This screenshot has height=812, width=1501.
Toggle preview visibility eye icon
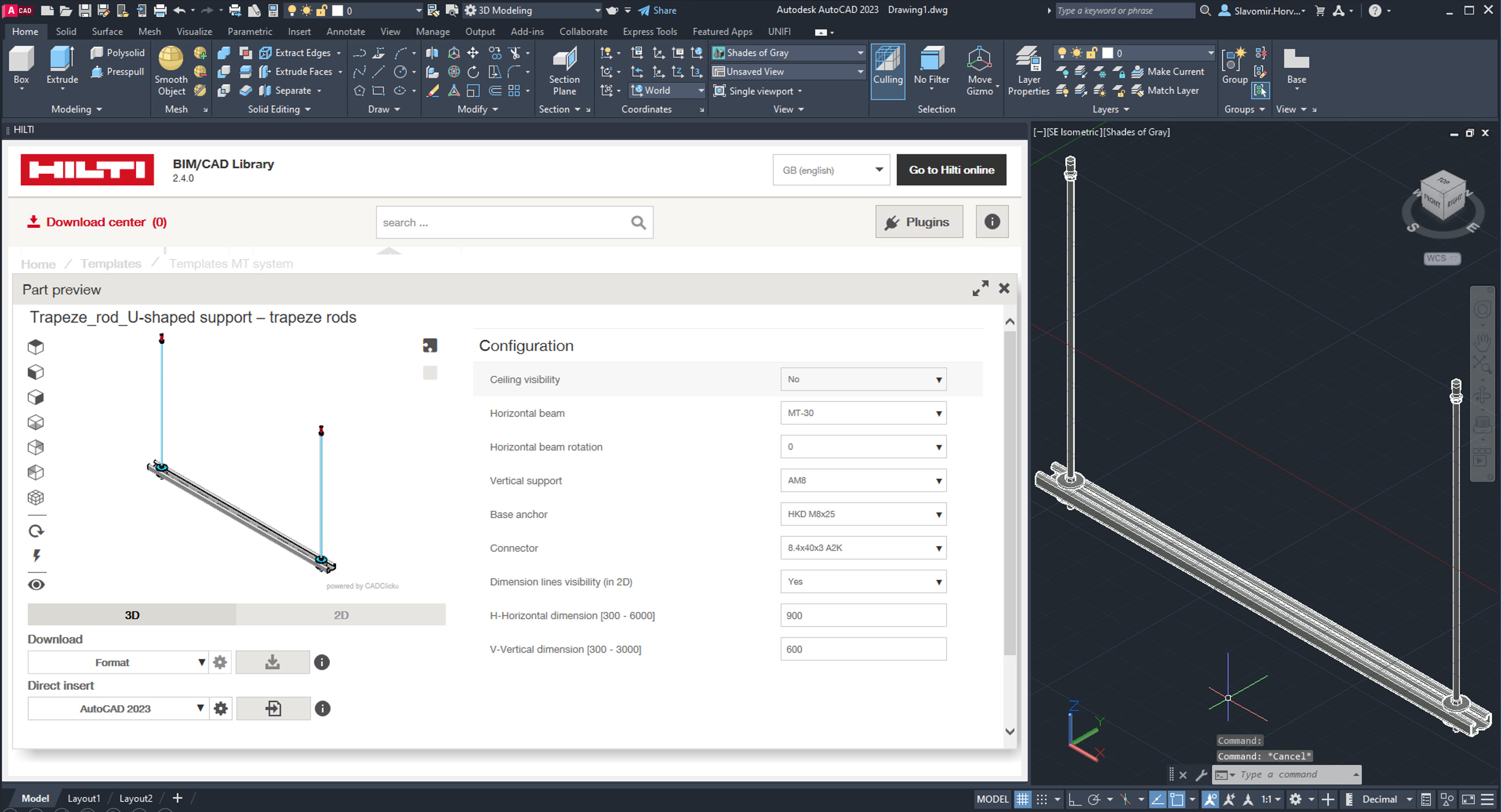click(x=36, y=585)
